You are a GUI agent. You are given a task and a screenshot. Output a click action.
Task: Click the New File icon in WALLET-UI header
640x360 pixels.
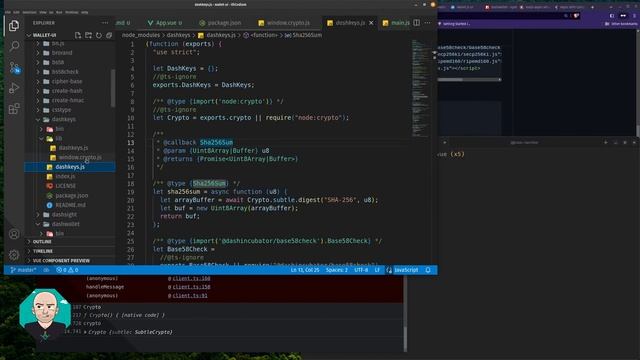tap(78, 35)
